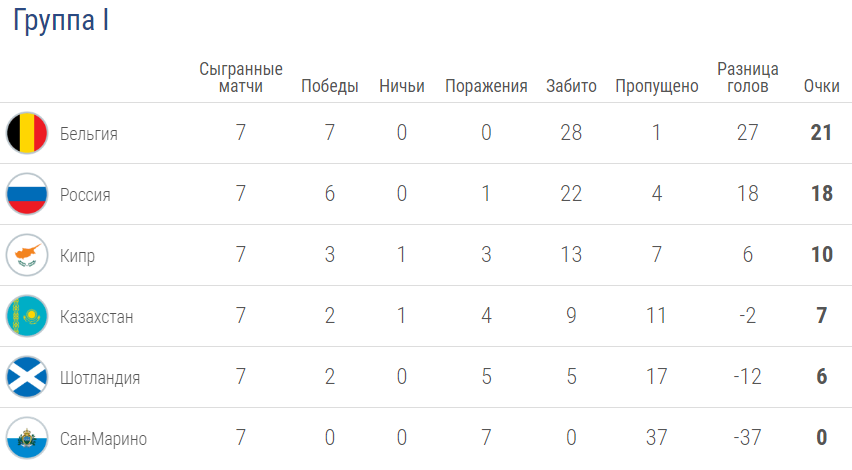Click the Сыгранные матчи column header
This screenshot has width=852, height=470.
click(241, 77)
